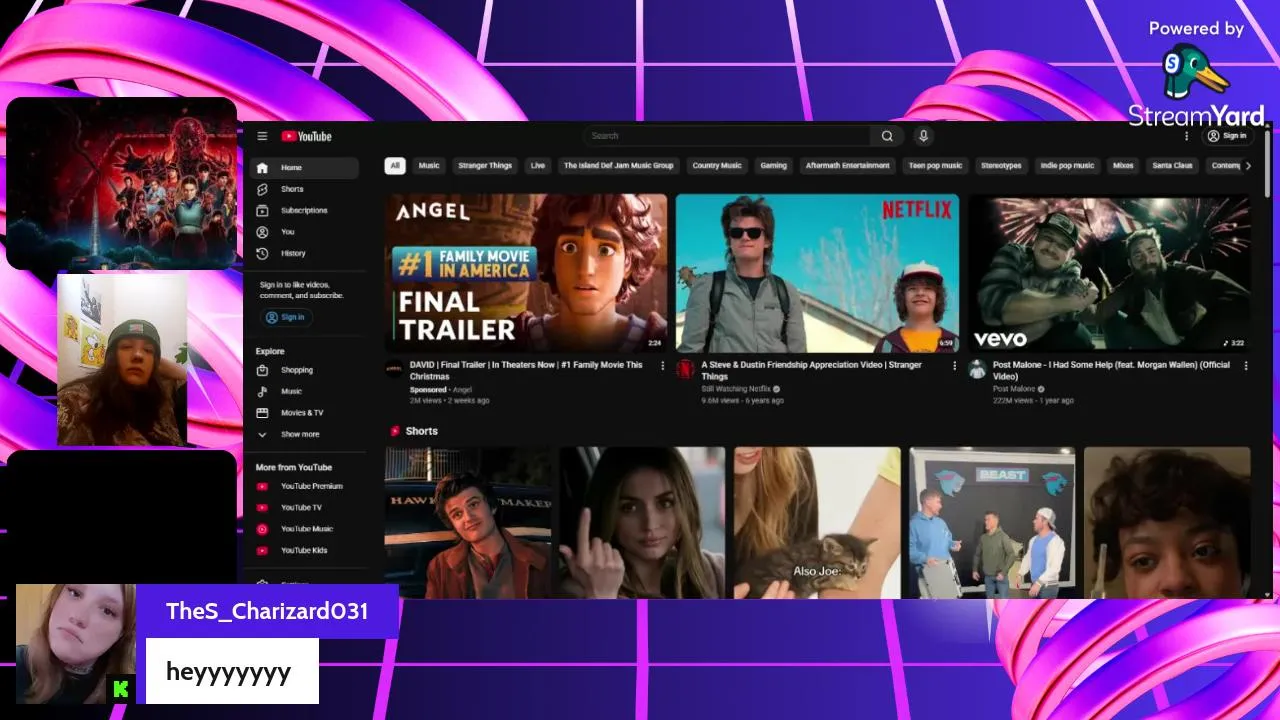Open Music under Explore
The width and height of the screenshot is (1280, 720).
304,391
